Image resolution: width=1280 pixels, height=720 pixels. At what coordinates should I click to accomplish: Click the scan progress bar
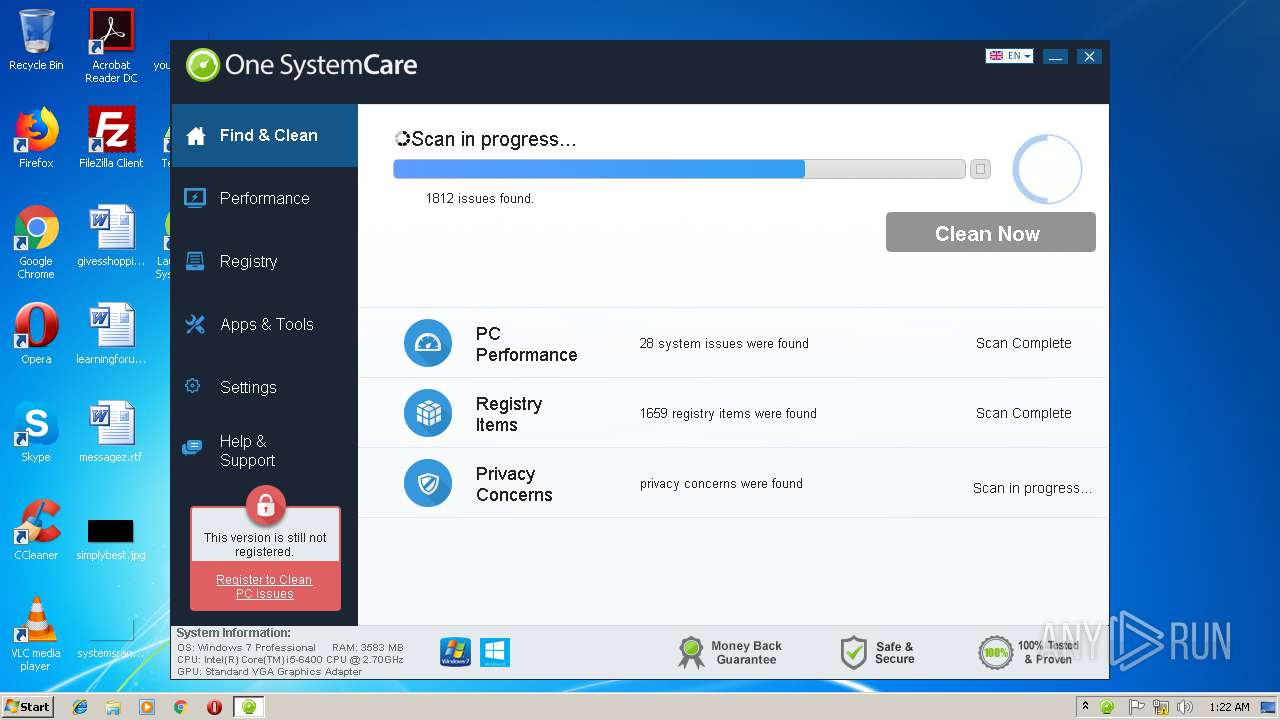coord(679,169)
